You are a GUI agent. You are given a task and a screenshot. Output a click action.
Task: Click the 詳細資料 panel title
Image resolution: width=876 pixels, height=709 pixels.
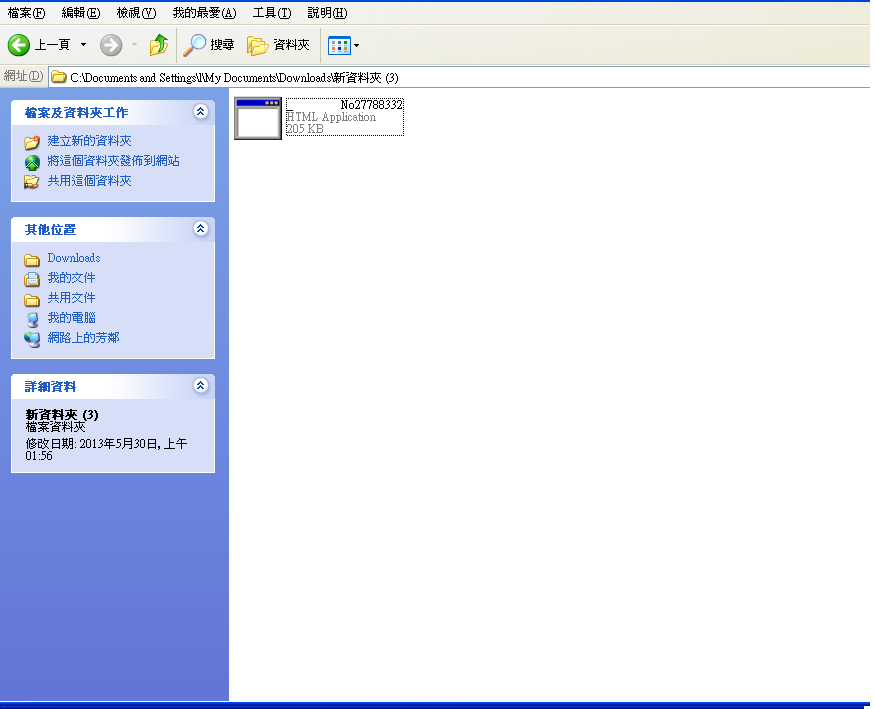50,387
